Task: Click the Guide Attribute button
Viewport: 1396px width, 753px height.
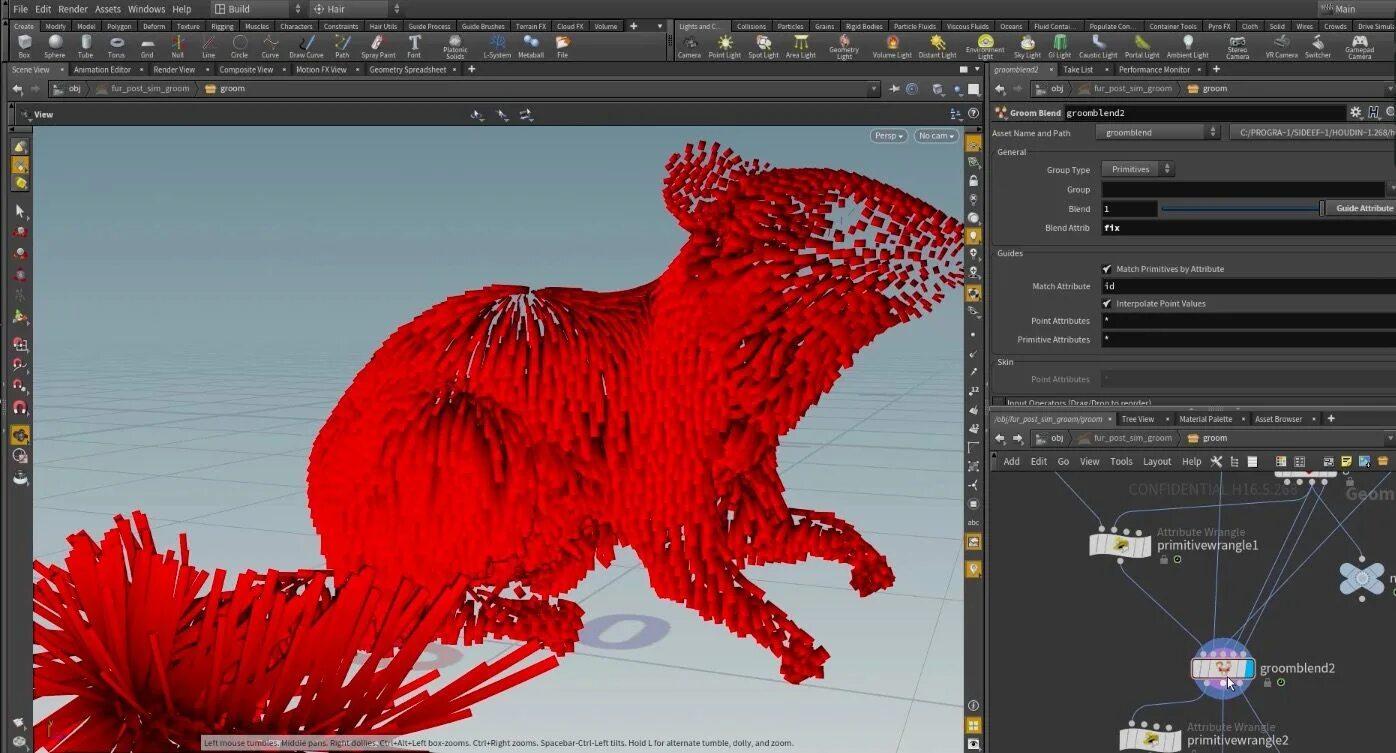Action: click(1363, 208)
